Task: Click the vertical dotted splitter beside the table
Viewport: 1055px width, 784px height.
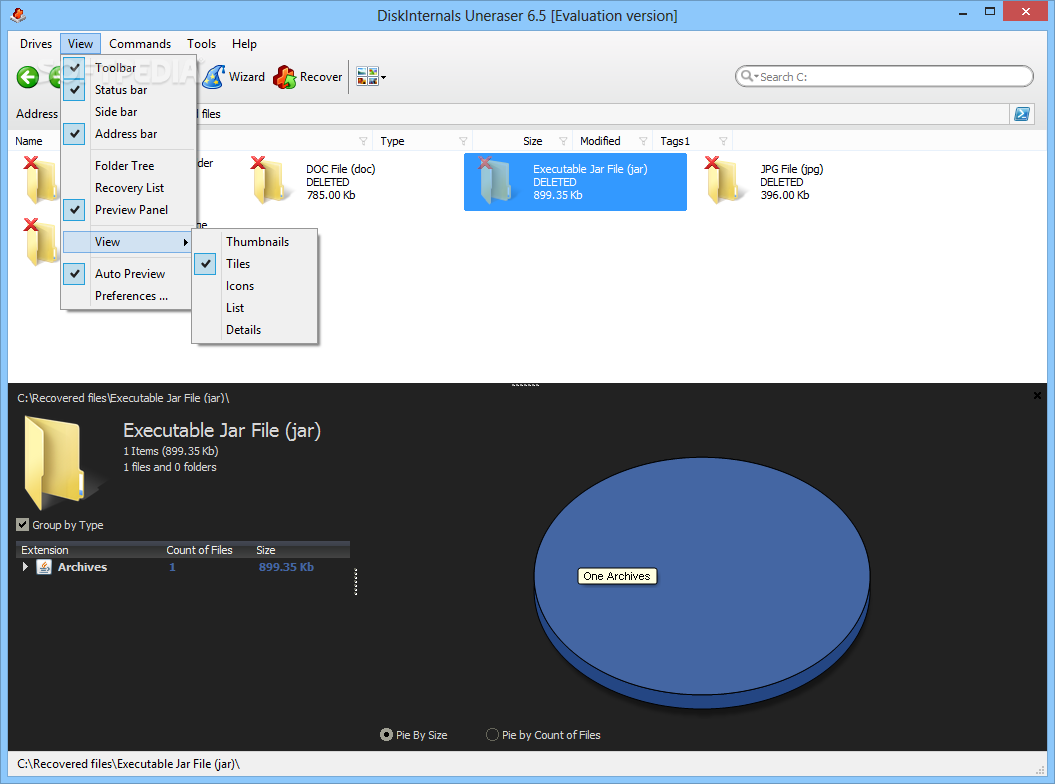Action: pyautogui.click(x=356, y=582)
